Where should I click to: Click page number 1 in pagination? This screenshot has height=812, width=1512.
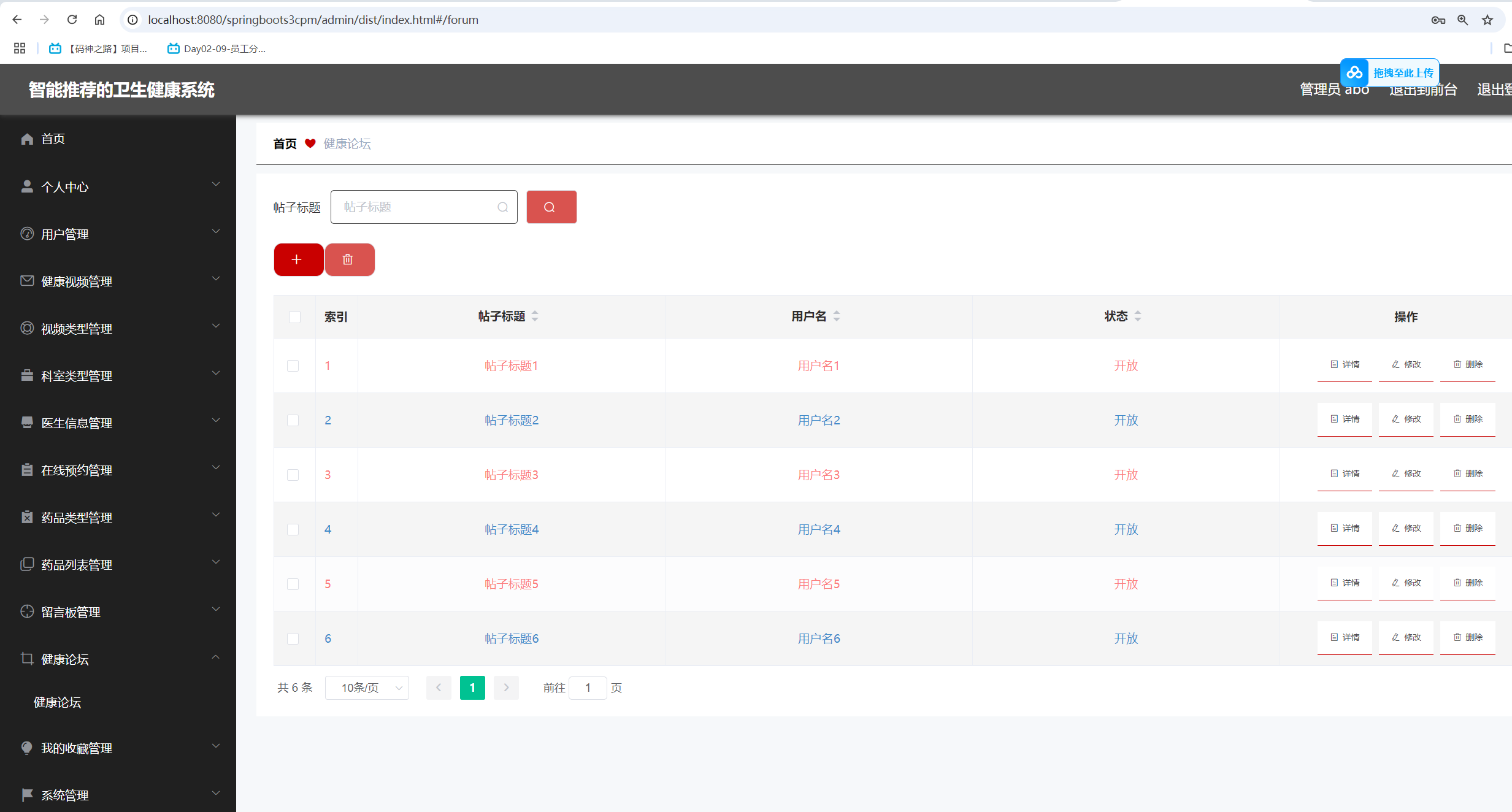tap(472, 688)
